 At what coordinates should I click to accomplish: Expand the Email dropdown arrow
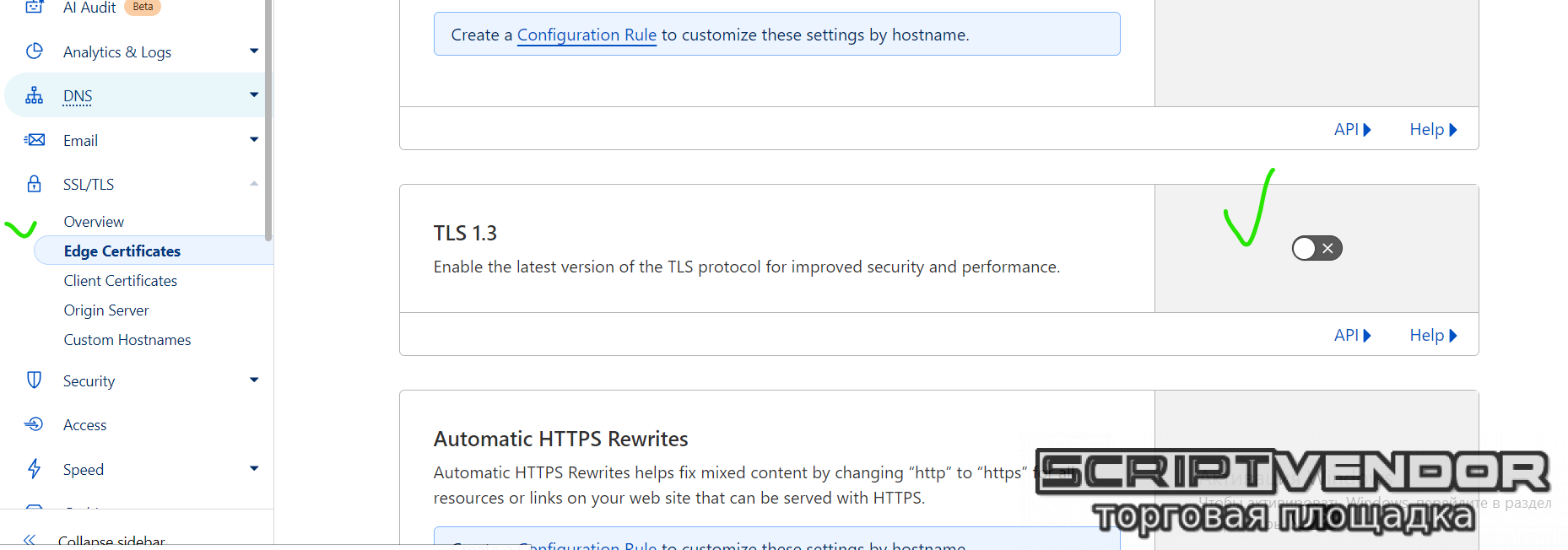[x=254, y=140]
